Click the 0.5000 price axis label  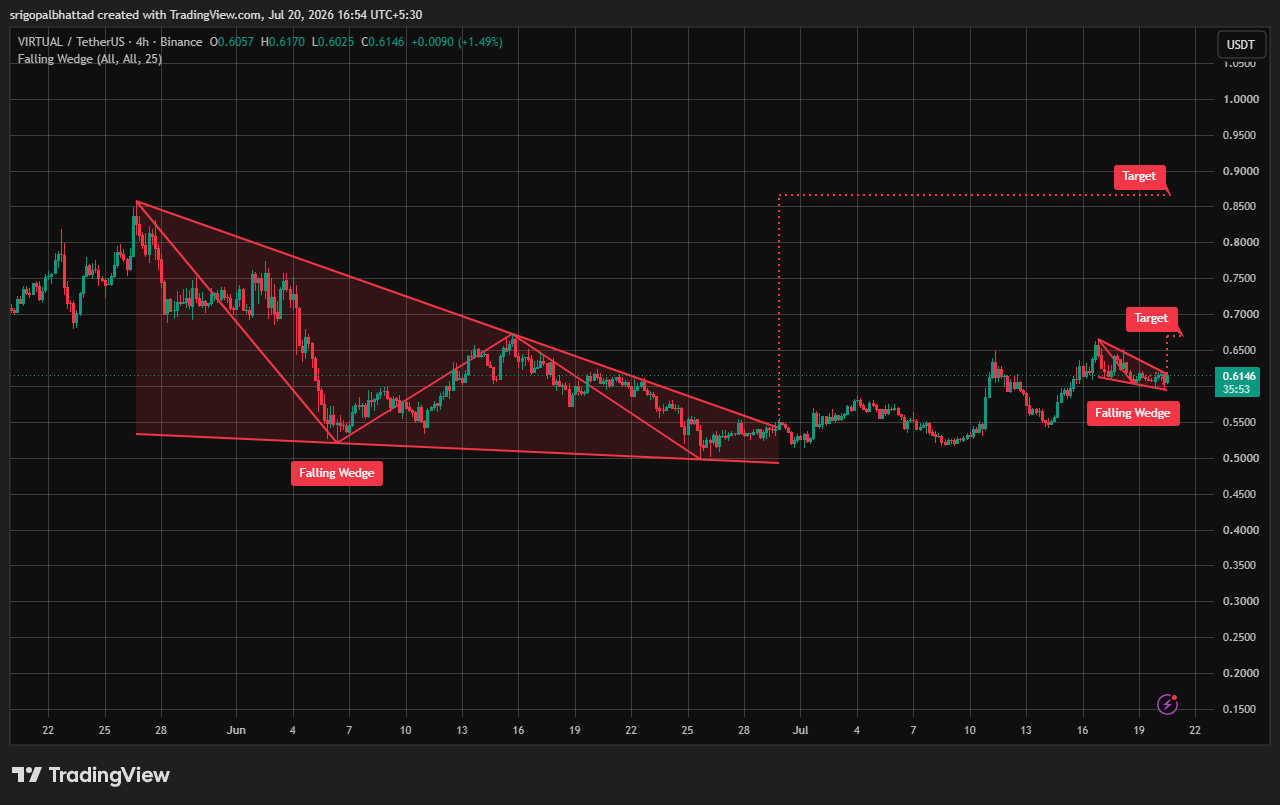1241,458
